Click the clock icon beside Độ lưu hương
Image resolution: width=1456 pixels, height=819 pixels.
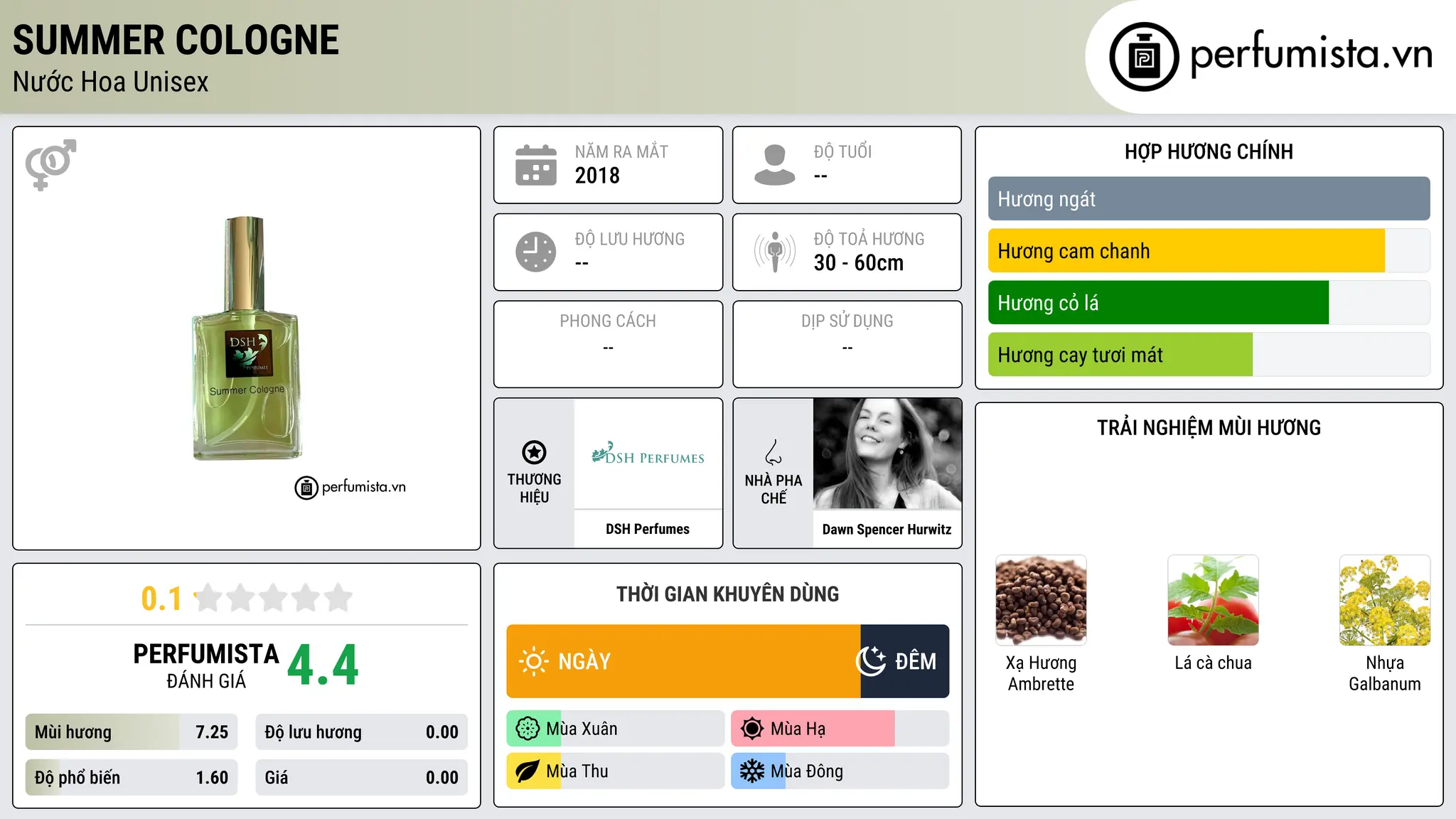point(536,252)
